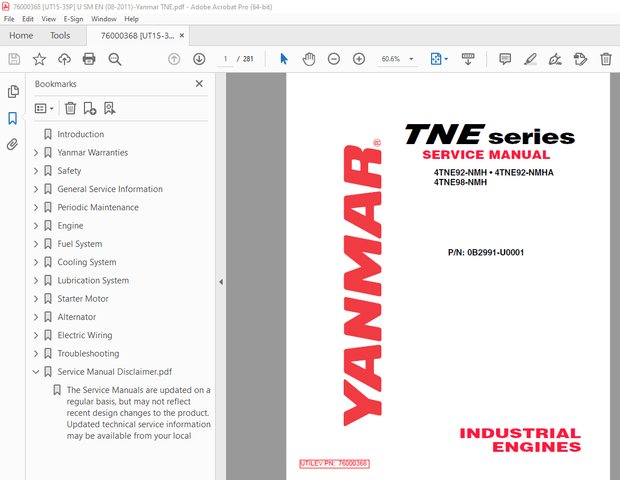
Task: Click the trash delete icon in toolbar
Action: (x=606, y=59)
